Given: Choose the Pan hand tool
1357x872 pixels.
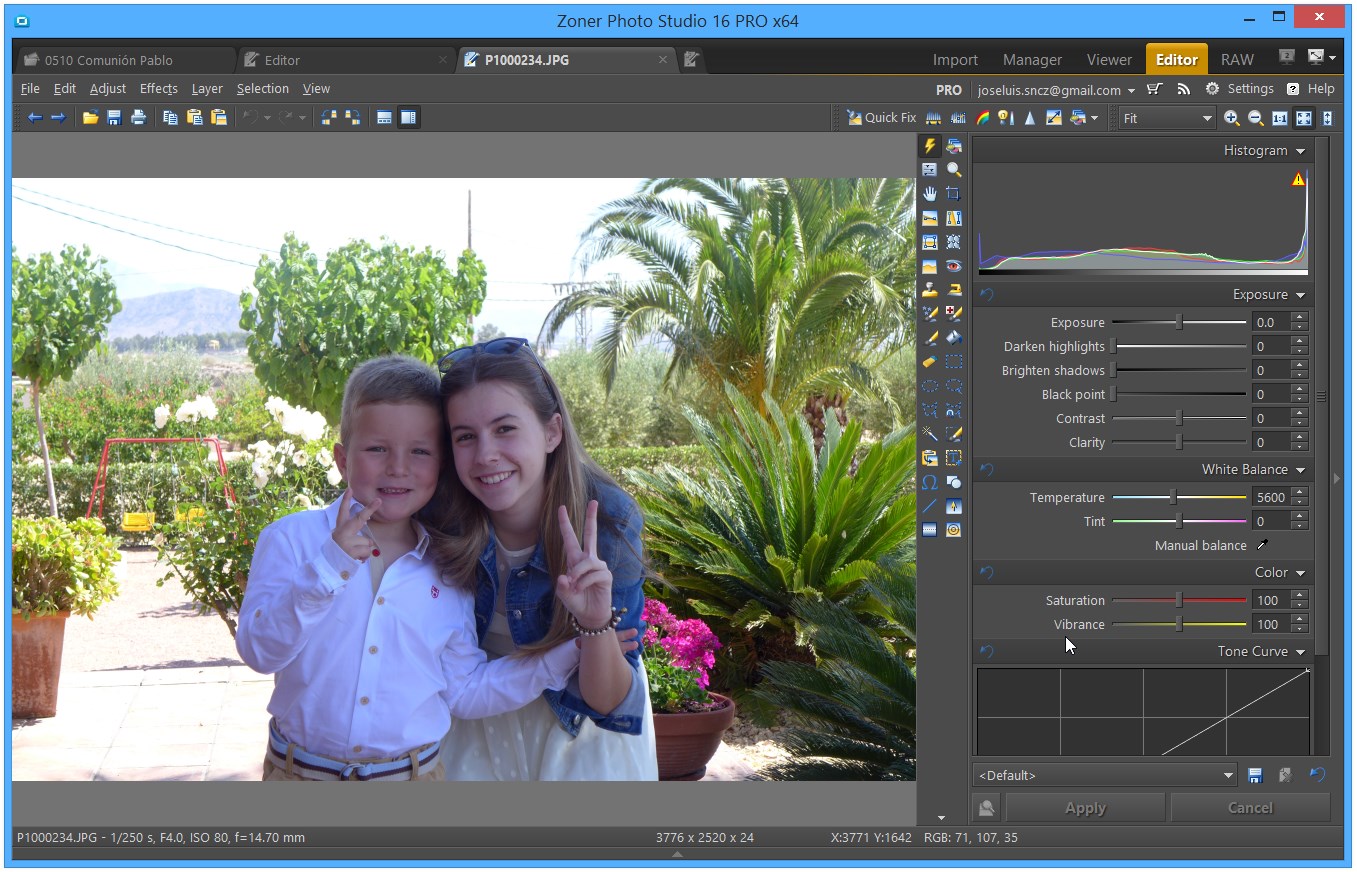Looking at the screenshot, I should (930, 194).
